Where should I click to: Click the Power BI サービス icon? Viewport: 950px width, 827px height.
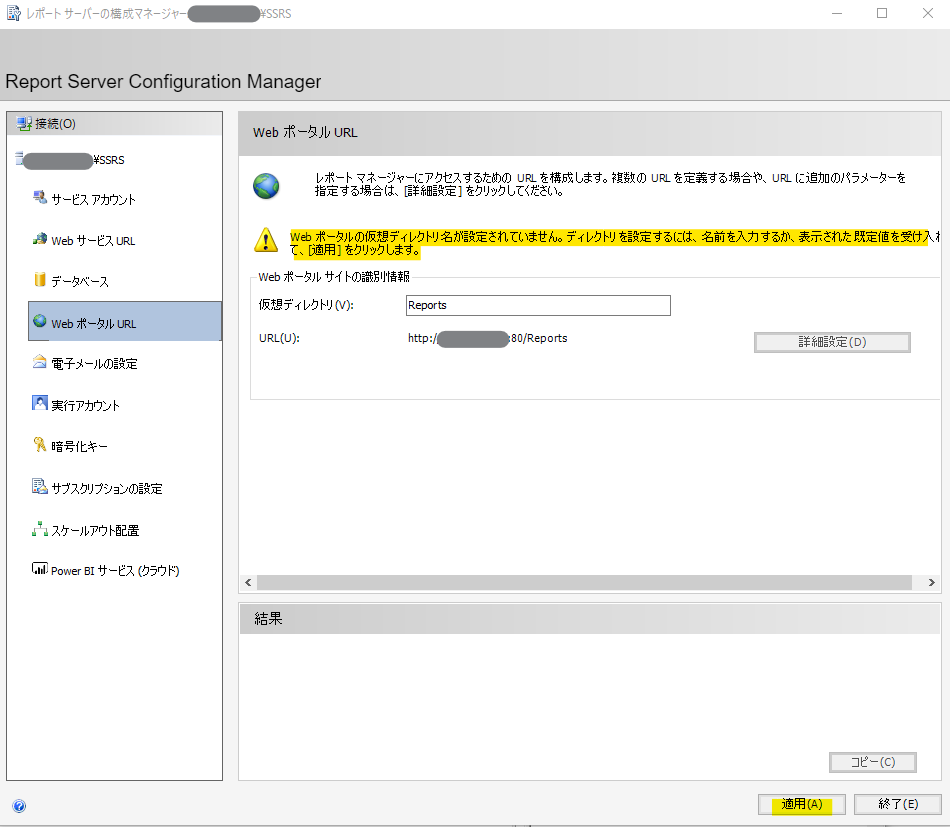click(40, 570)
